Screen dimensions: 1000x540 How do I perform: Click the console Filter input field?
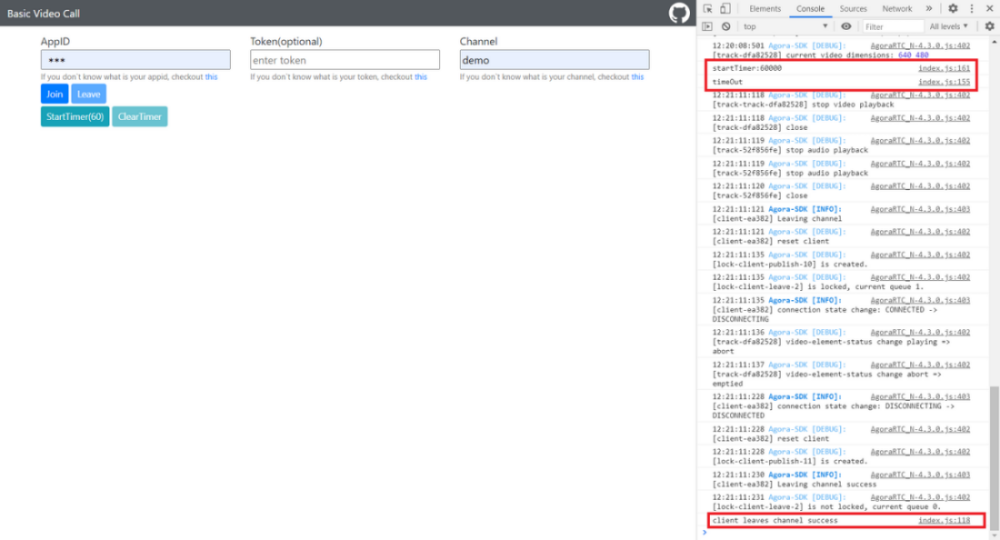click(x=892, y=26)
